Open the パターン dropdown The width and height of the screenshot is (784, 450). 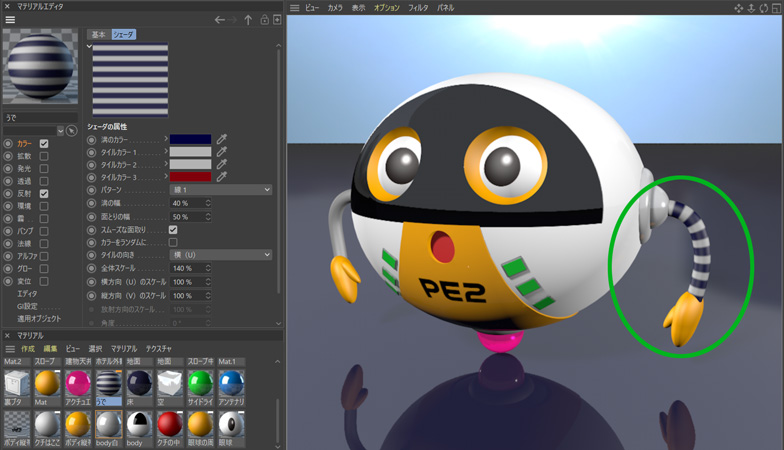tap(220, 189)
